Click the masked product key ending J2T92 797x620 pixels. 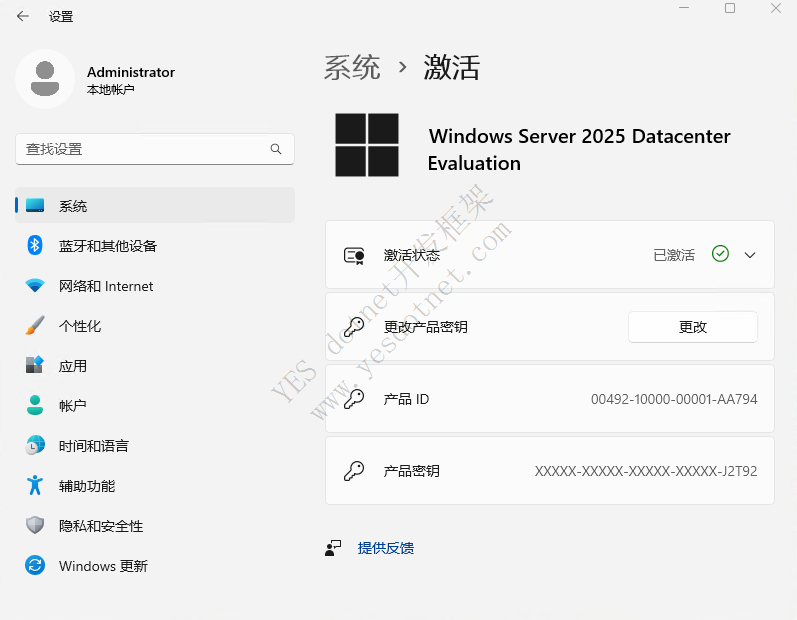tap(646, 471)
